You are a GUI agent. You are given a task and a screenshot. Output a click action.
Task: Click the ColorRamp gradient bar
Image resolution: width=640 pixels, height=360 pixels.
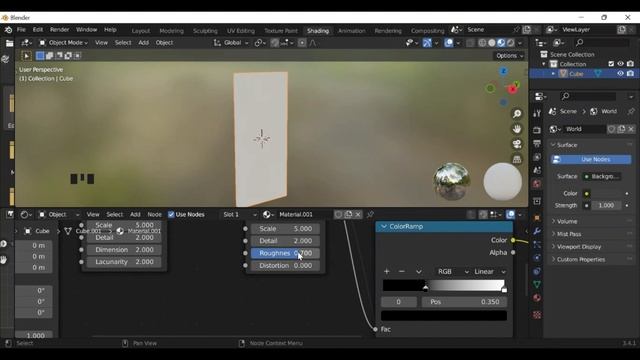(x=444, y=285)
